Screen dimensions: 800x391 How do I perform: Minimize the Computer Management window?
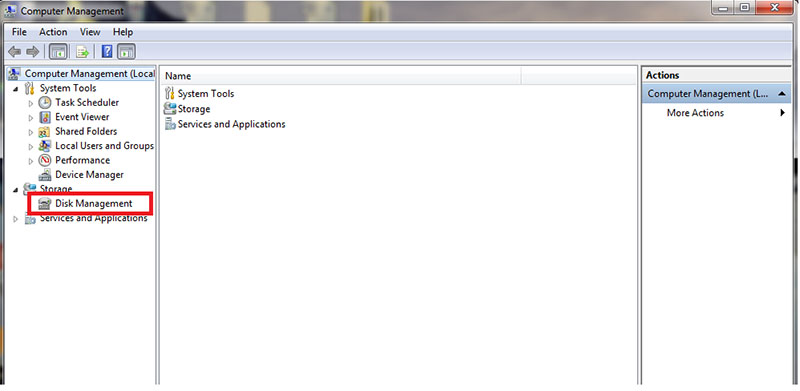coord(722,7)
